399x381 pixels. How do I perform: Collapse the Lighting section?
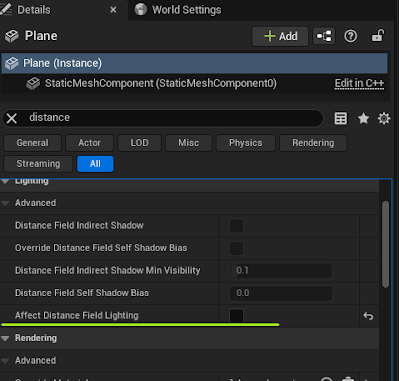coord(5,182)
